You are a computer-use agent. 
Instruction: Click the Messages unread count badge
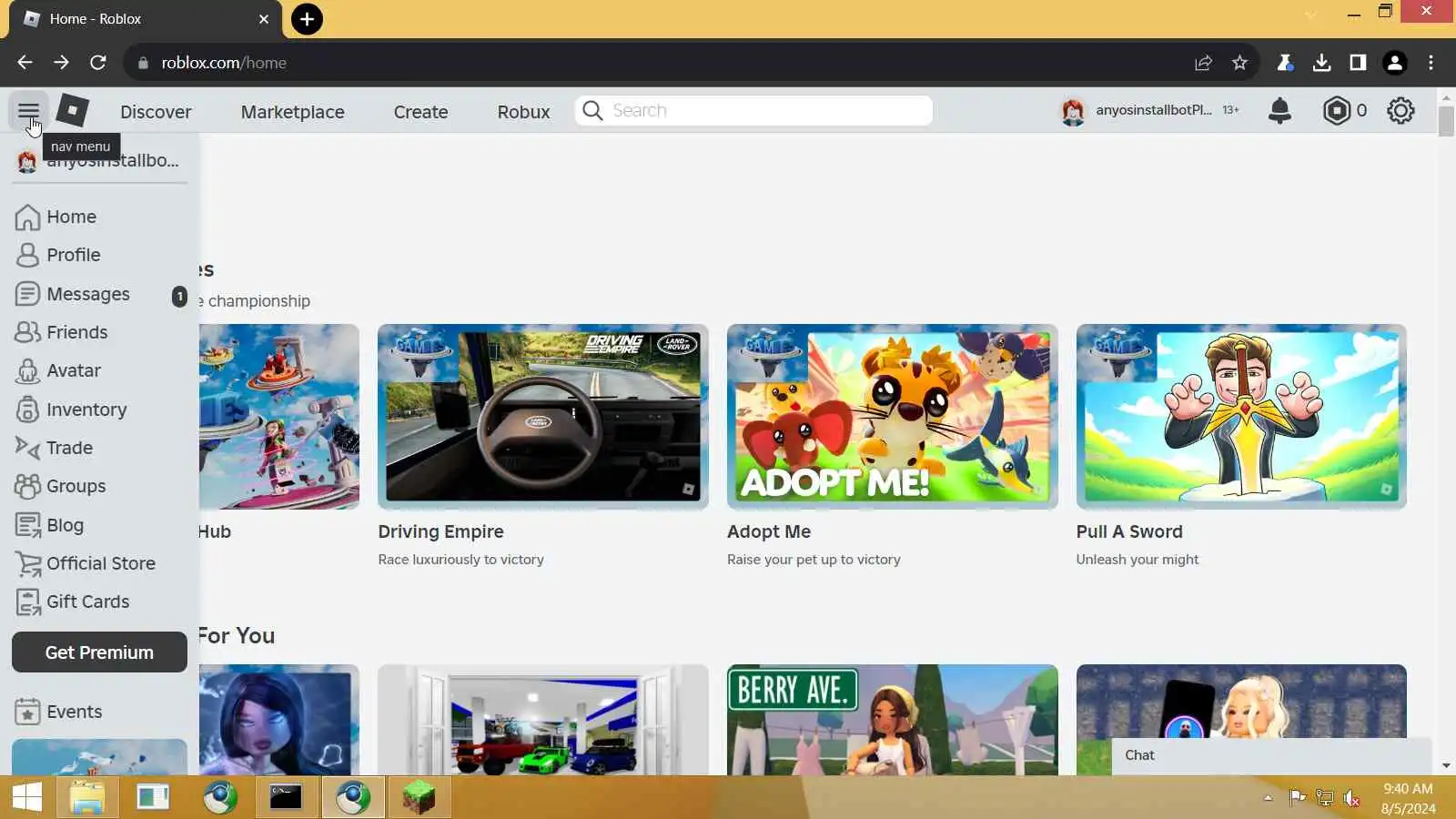point(179,296)
